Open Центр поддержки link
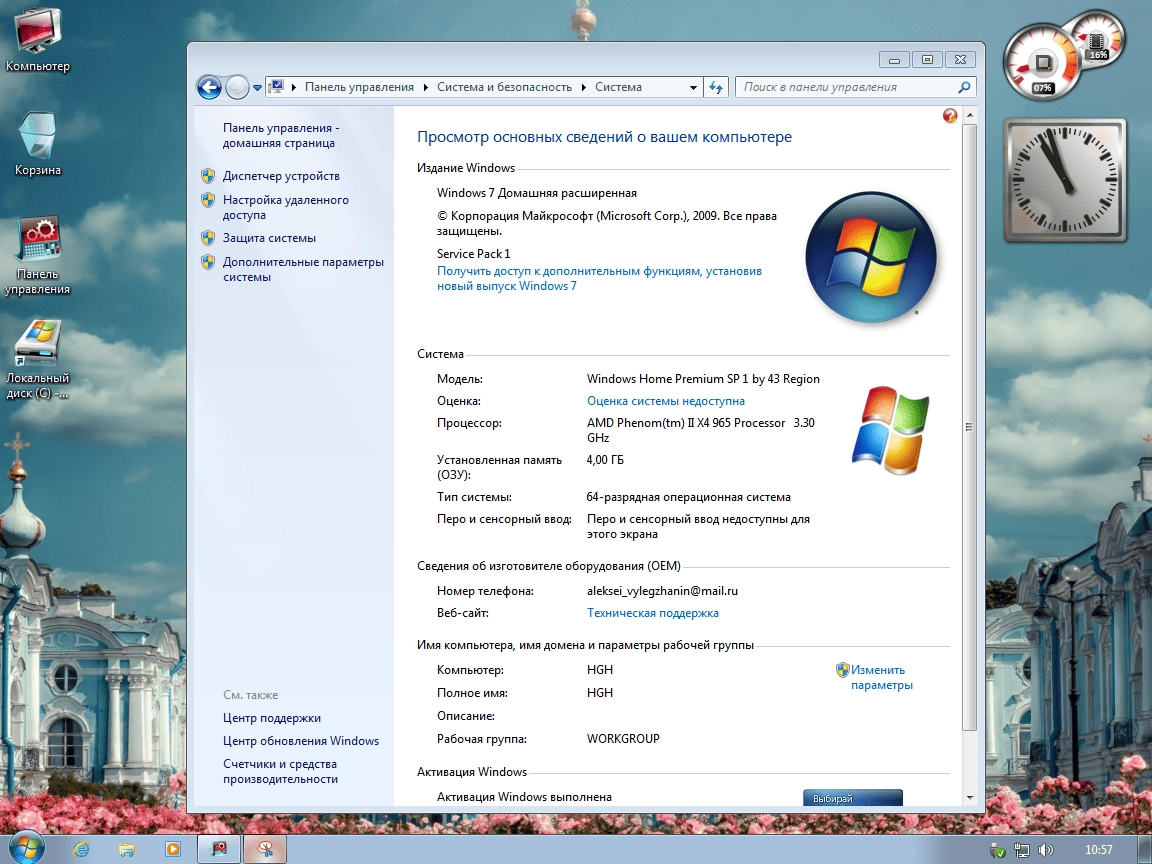1152x864 pixels. pyautogui.click(x=272, y=718)
